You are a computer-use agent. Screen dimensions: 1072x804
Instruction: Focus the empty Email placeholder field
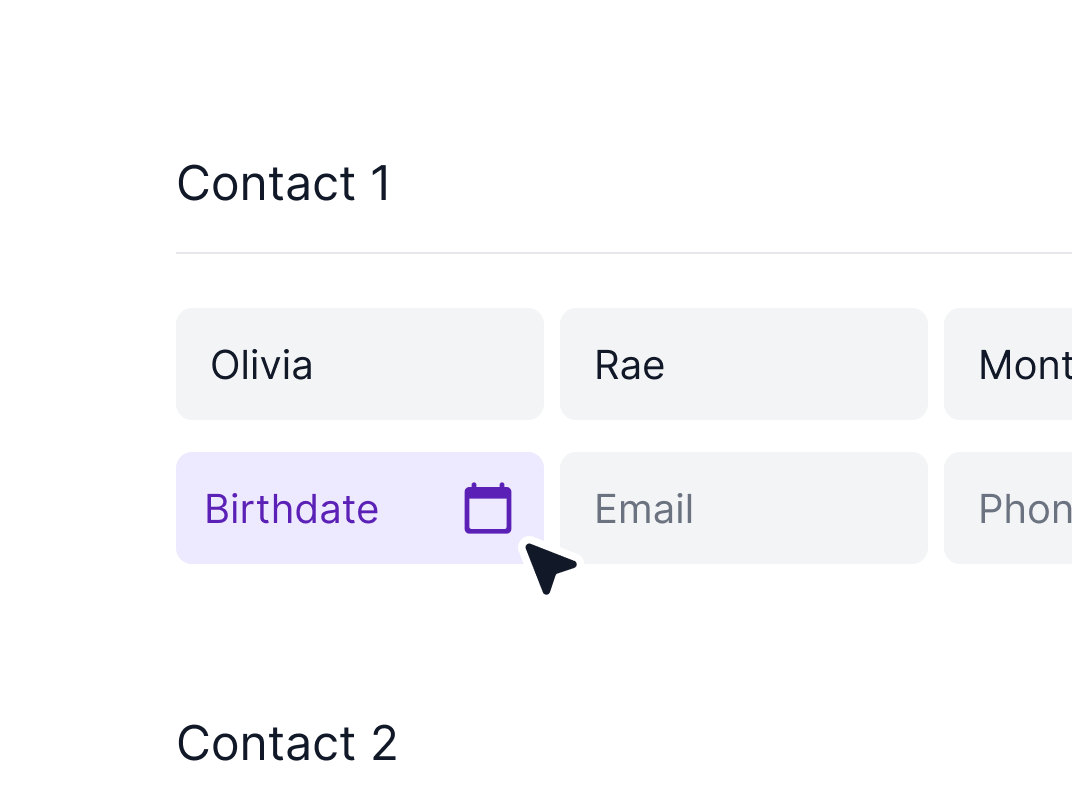pos(744,507)
